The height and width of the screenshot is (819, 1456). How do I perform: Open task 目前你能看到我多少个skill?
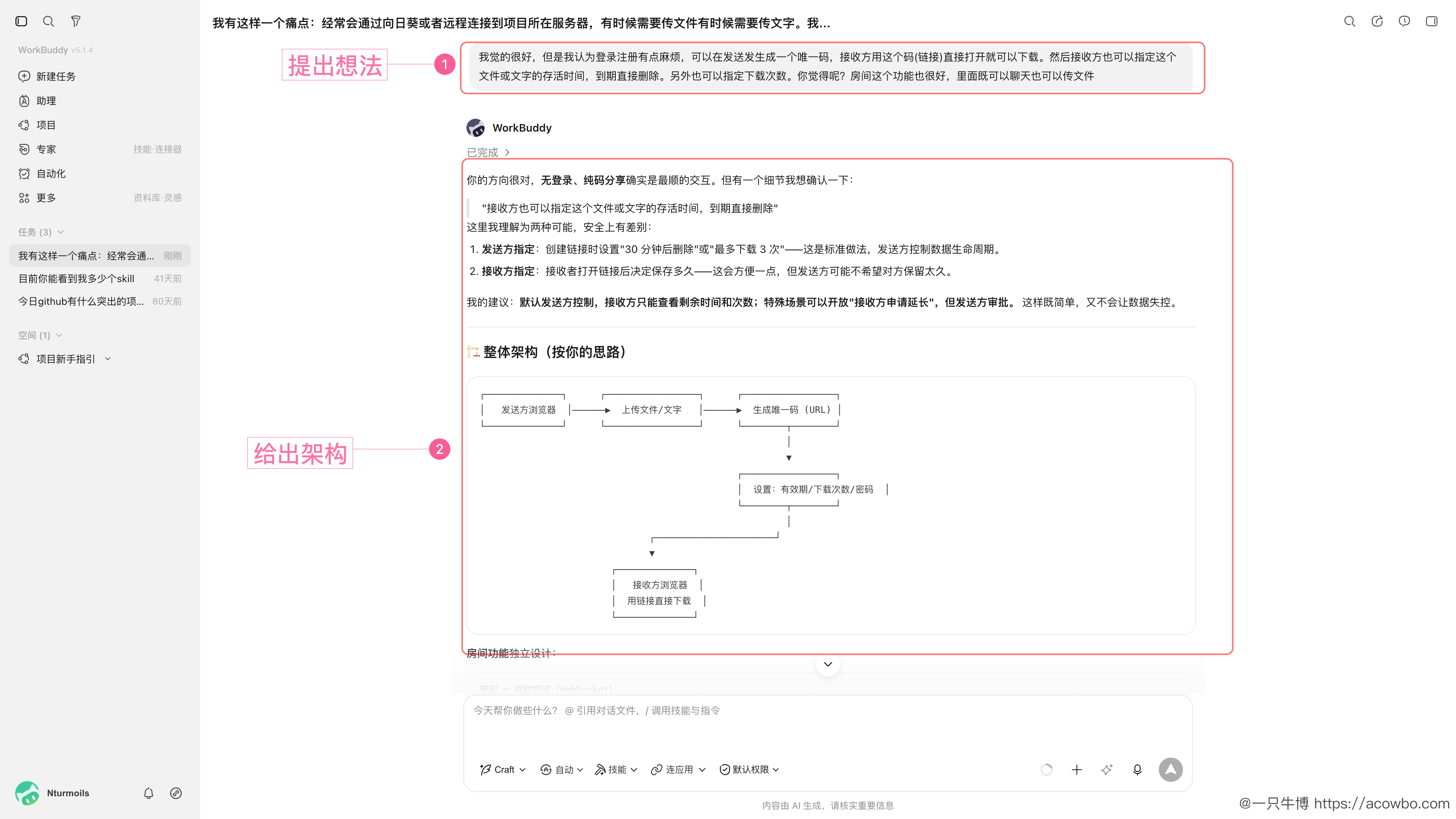100,279
